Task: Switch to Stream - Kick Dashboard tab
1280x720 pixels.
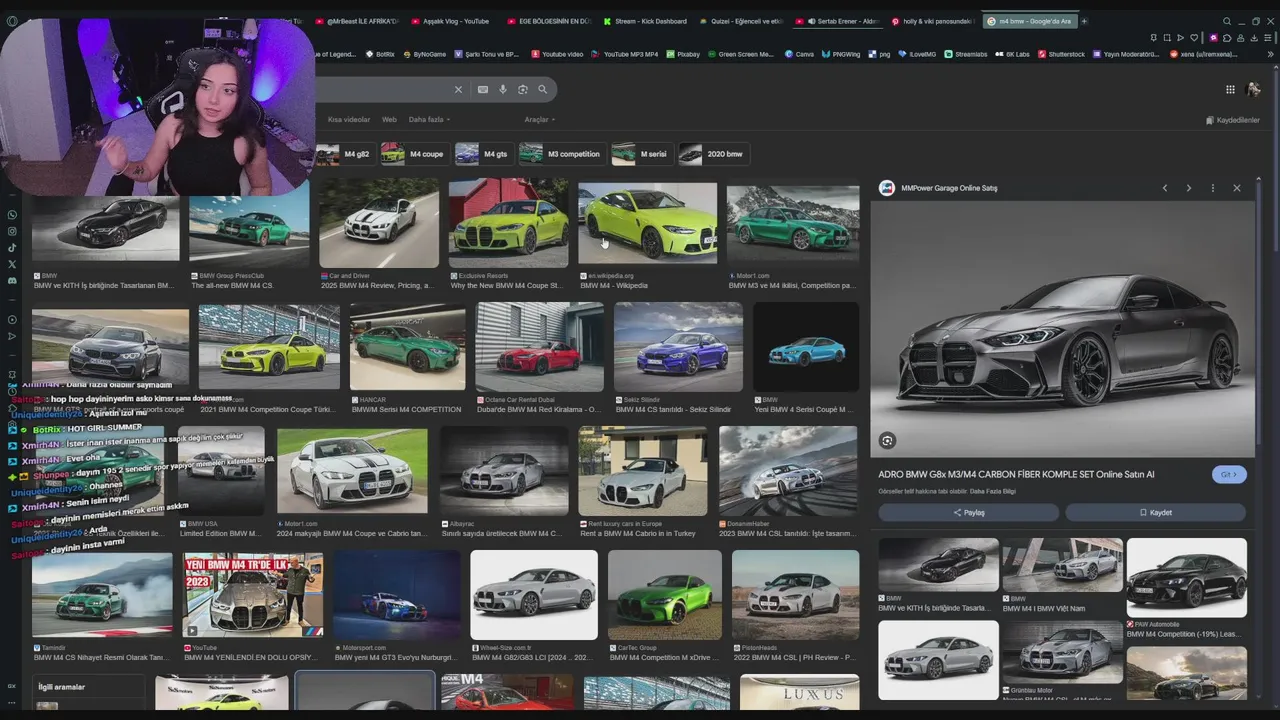Action: (645, 21)
